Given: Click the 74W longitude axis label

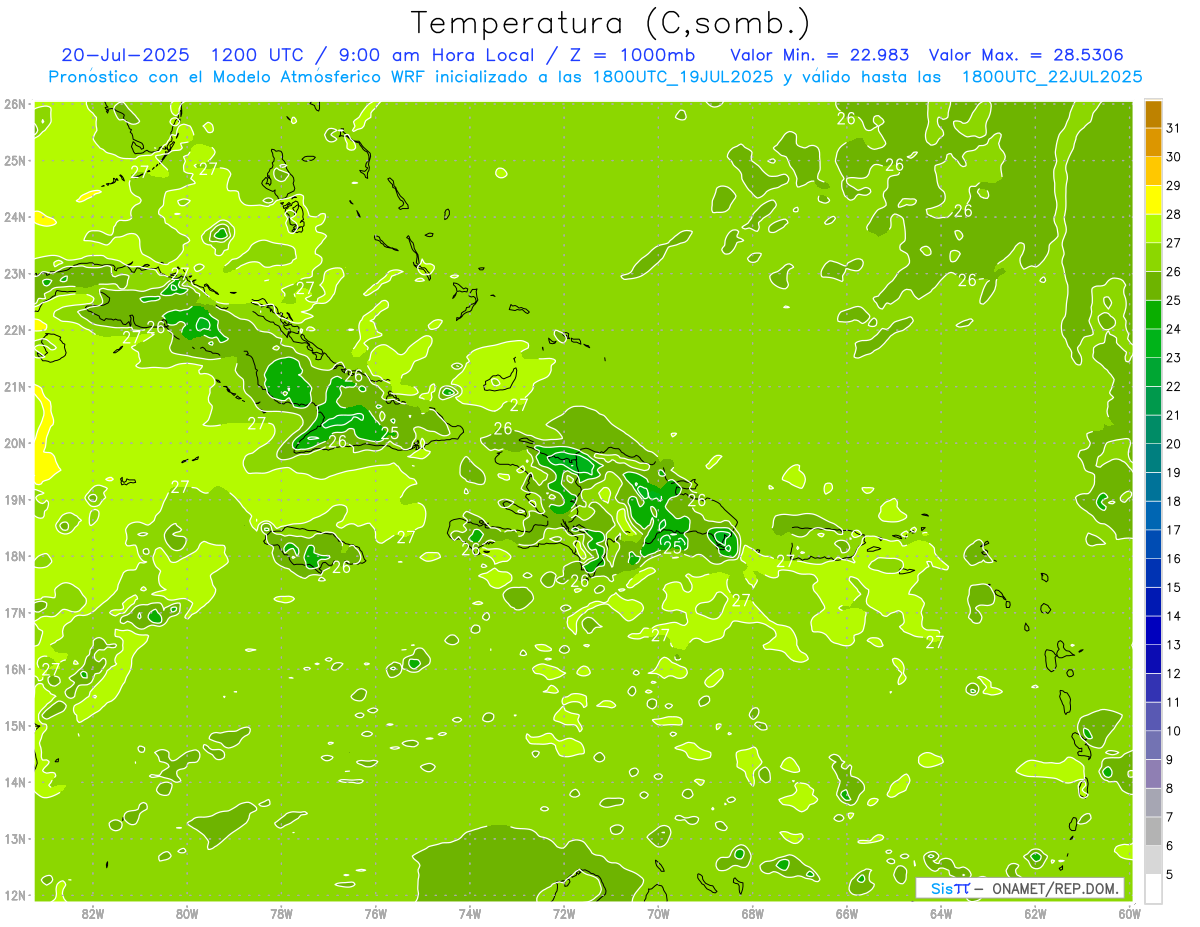Looking at the screenshot, I should pyautogui.click(x=470, y=914).
